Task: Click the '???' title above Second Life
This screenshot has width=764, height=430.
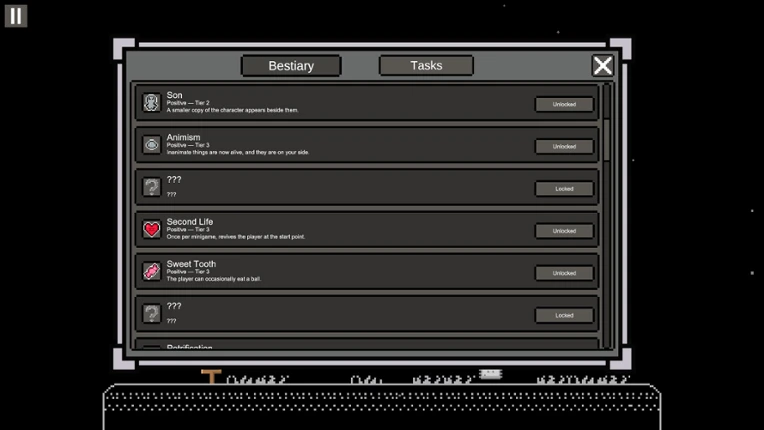Action: click(x=174, y=180)
